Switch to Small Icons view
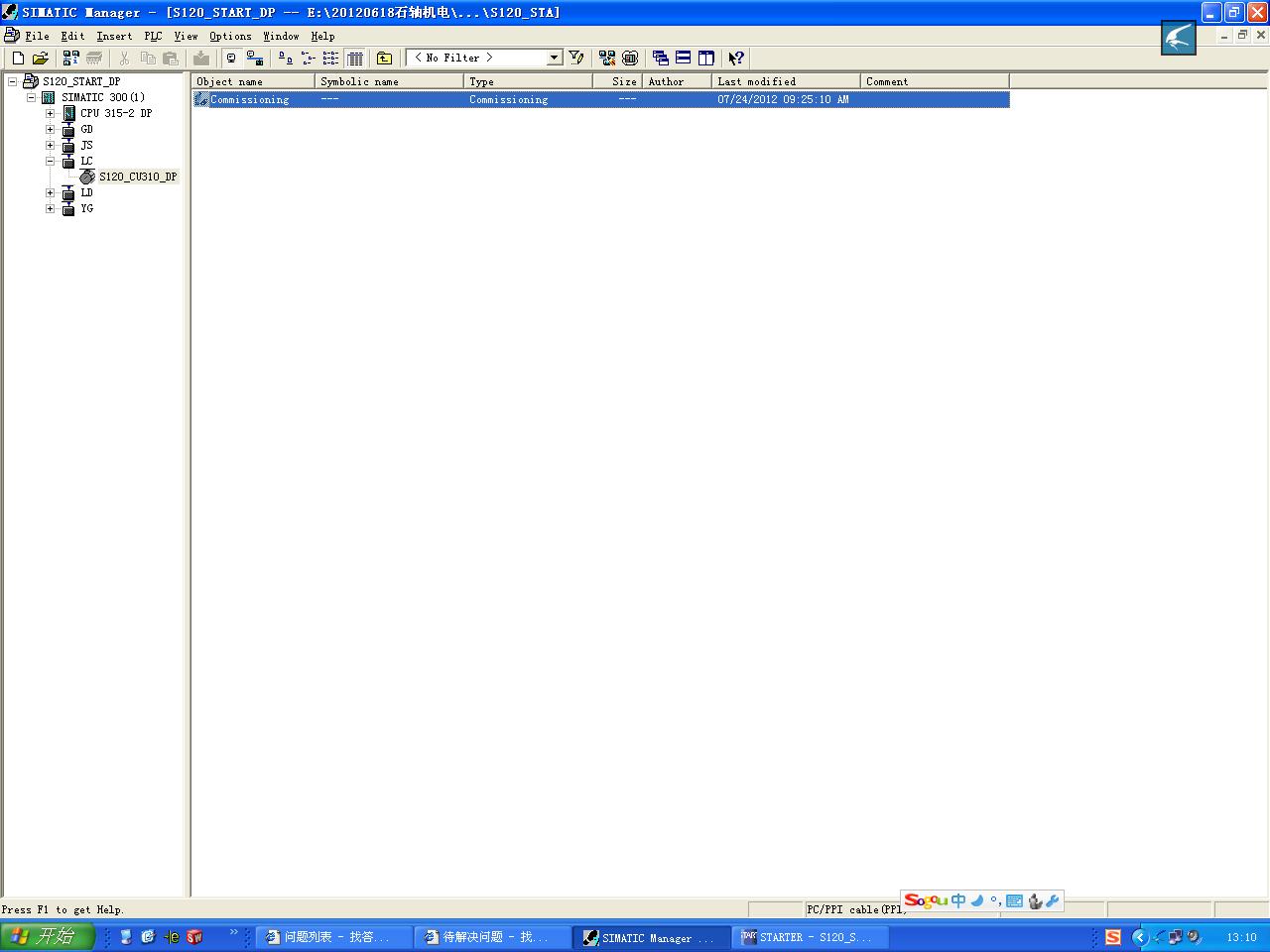This screenshot has height=952, width=1270. pyautogui.click(x=309, y=59)
